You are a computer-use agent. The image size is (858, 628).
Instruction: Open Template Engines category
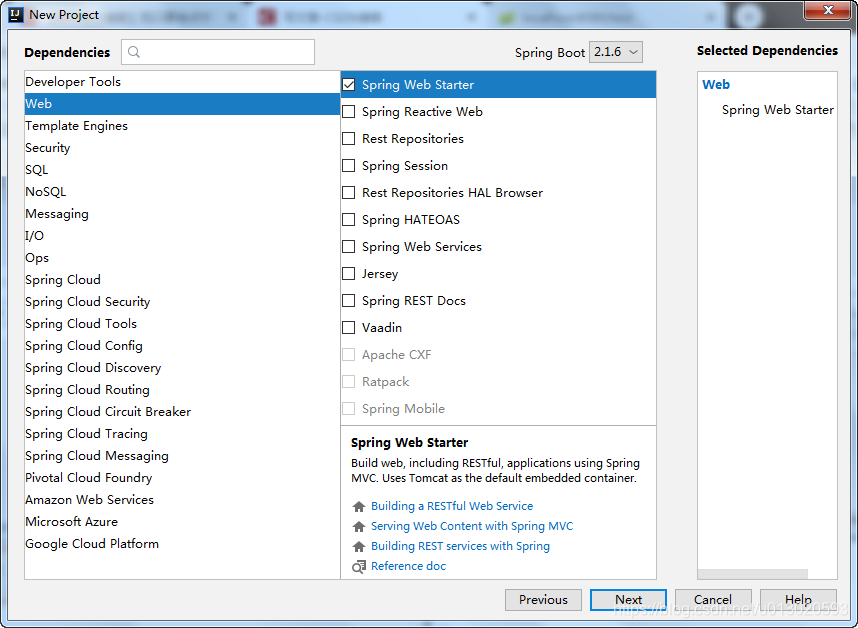click(182, 126)
